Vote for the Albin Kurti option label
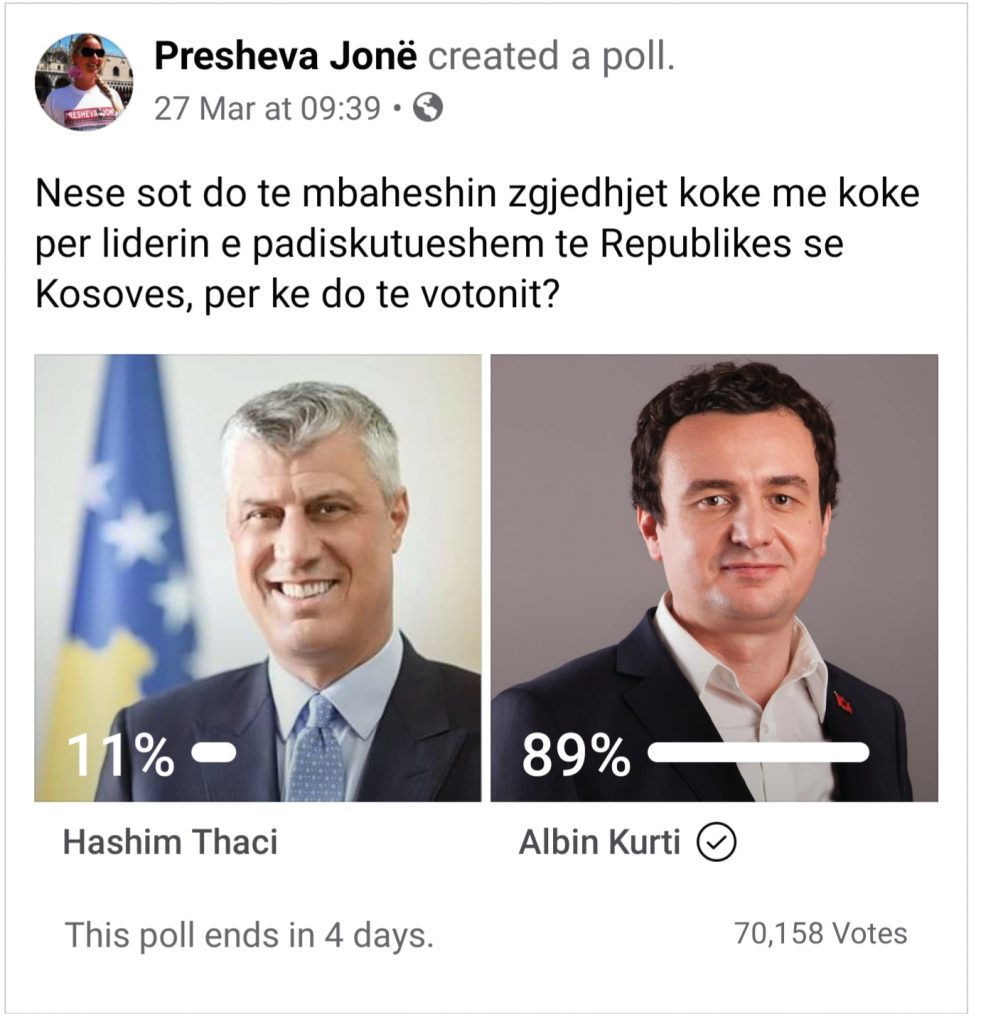Screen dimensions: 998x1024 (x=599, y=842)
